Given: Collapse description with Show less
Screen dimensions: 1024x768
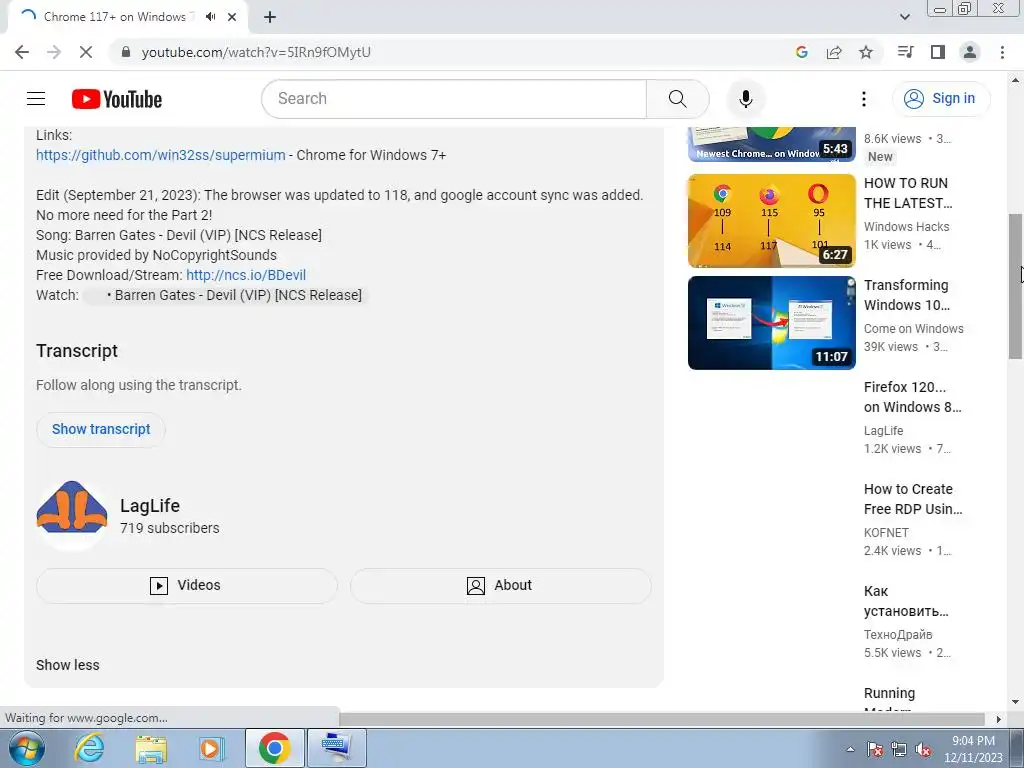Looking at the screenshot, I should pos(67,665).
